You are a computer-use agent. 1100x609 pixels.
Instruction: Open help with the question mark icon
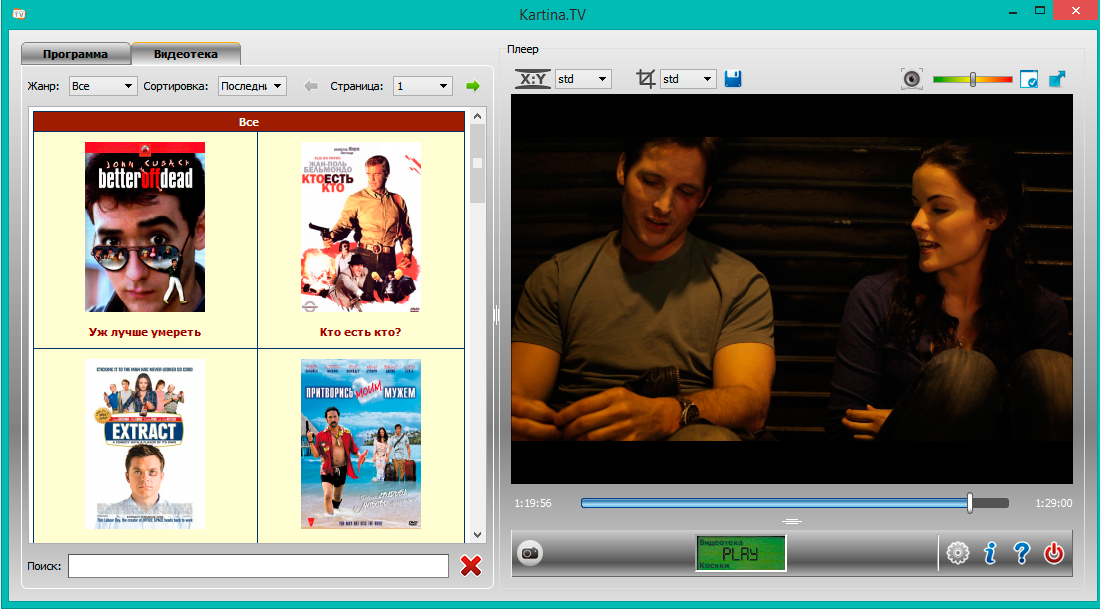coord(1022,554)
